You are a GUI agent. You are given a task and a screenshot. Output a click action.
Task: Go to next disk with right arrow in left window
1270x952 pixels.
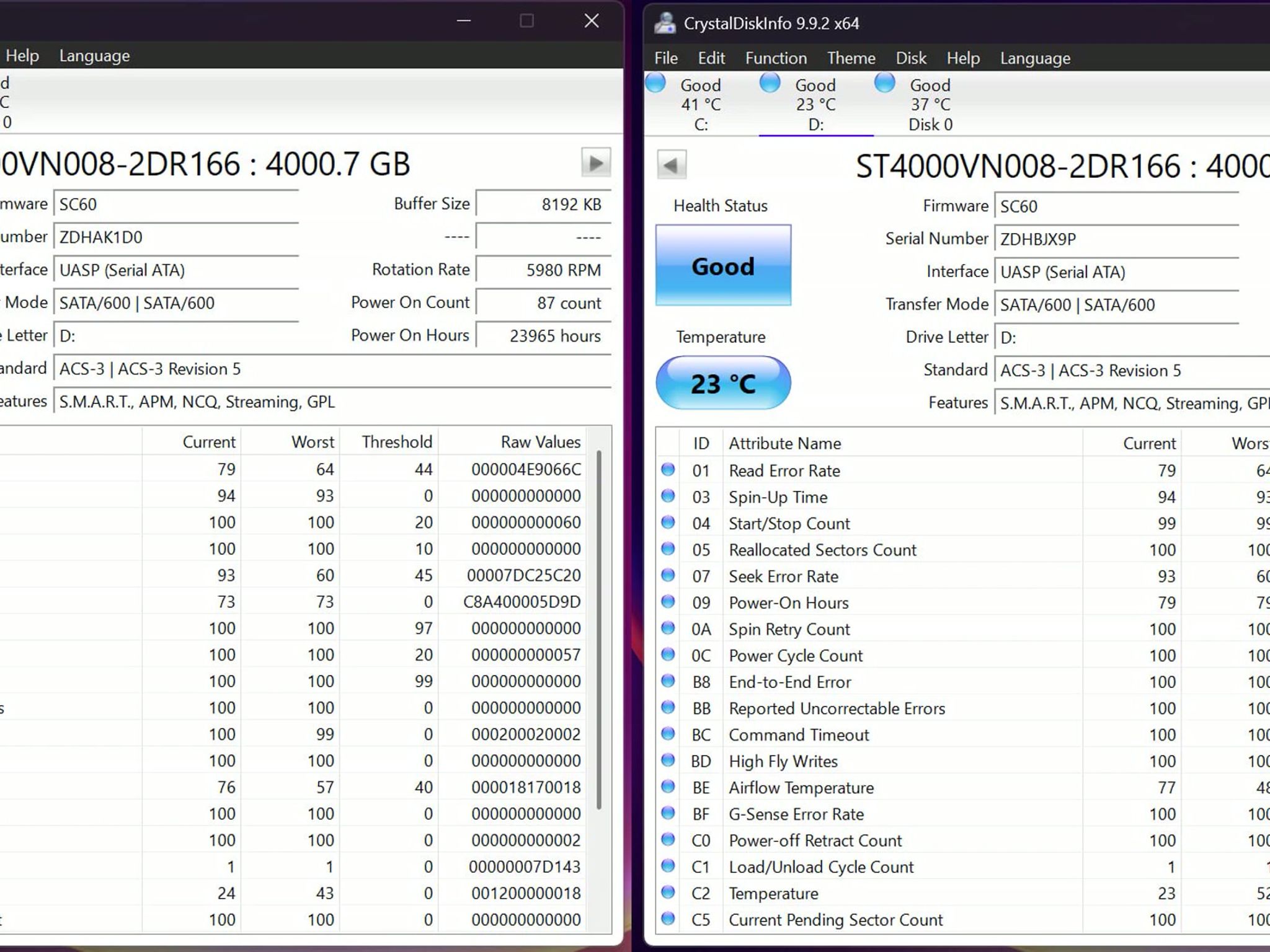pyautogui.click(x=596, y=163)
